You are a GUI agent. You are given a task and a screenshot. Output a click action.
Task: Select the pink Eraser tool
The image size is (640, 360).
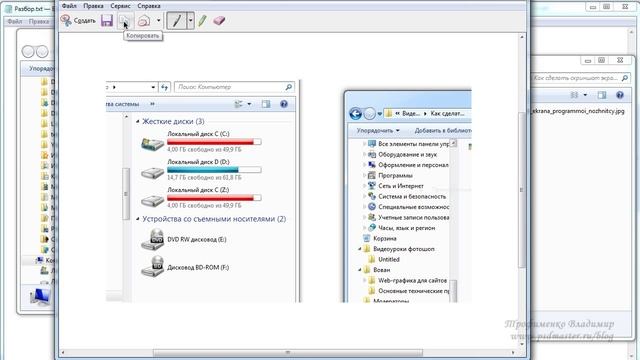[x=219, y=20]
